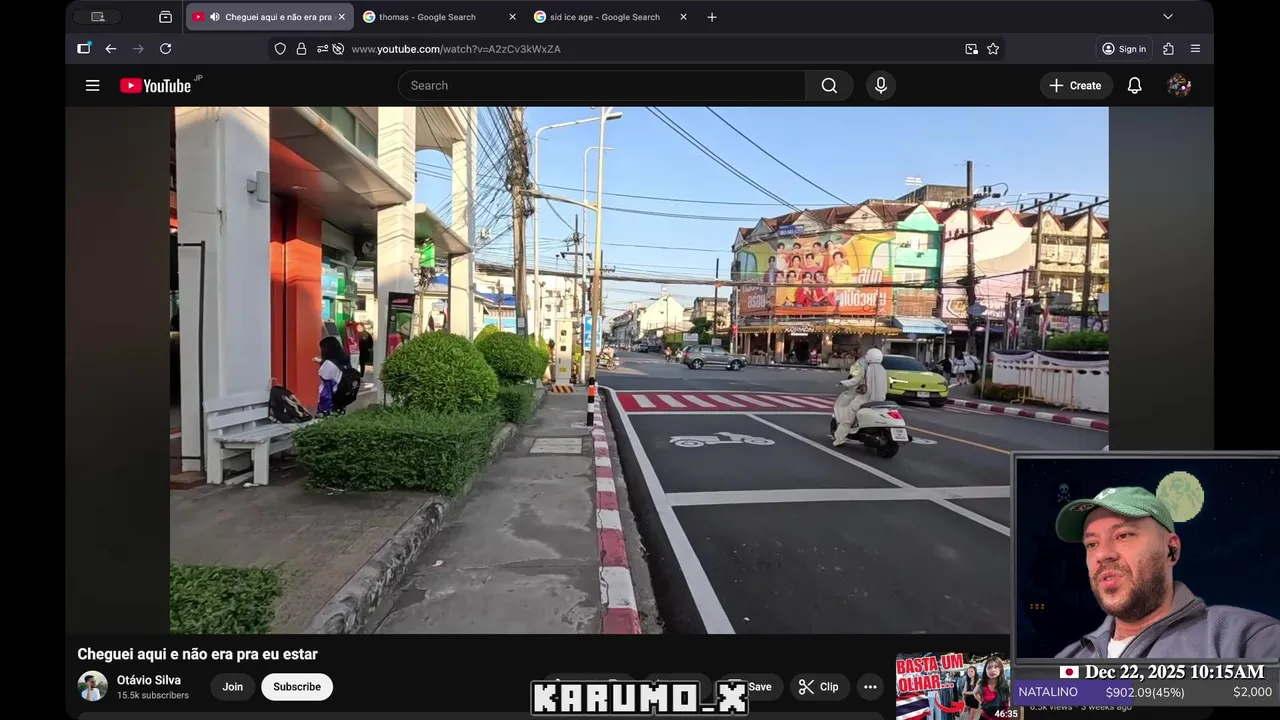
Task: Click the address bar URL
Action: pyautogui.click(x=455, y=48)
